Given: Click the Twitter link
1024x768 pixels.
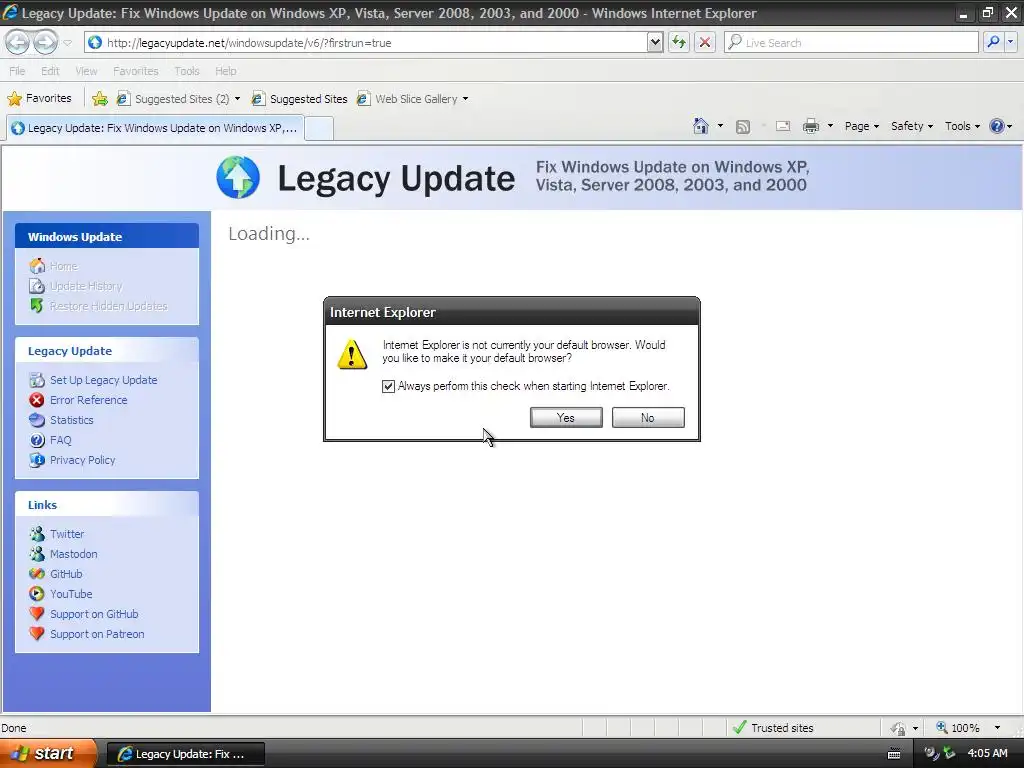Looking at the screenshot, I should pos(67,534).
